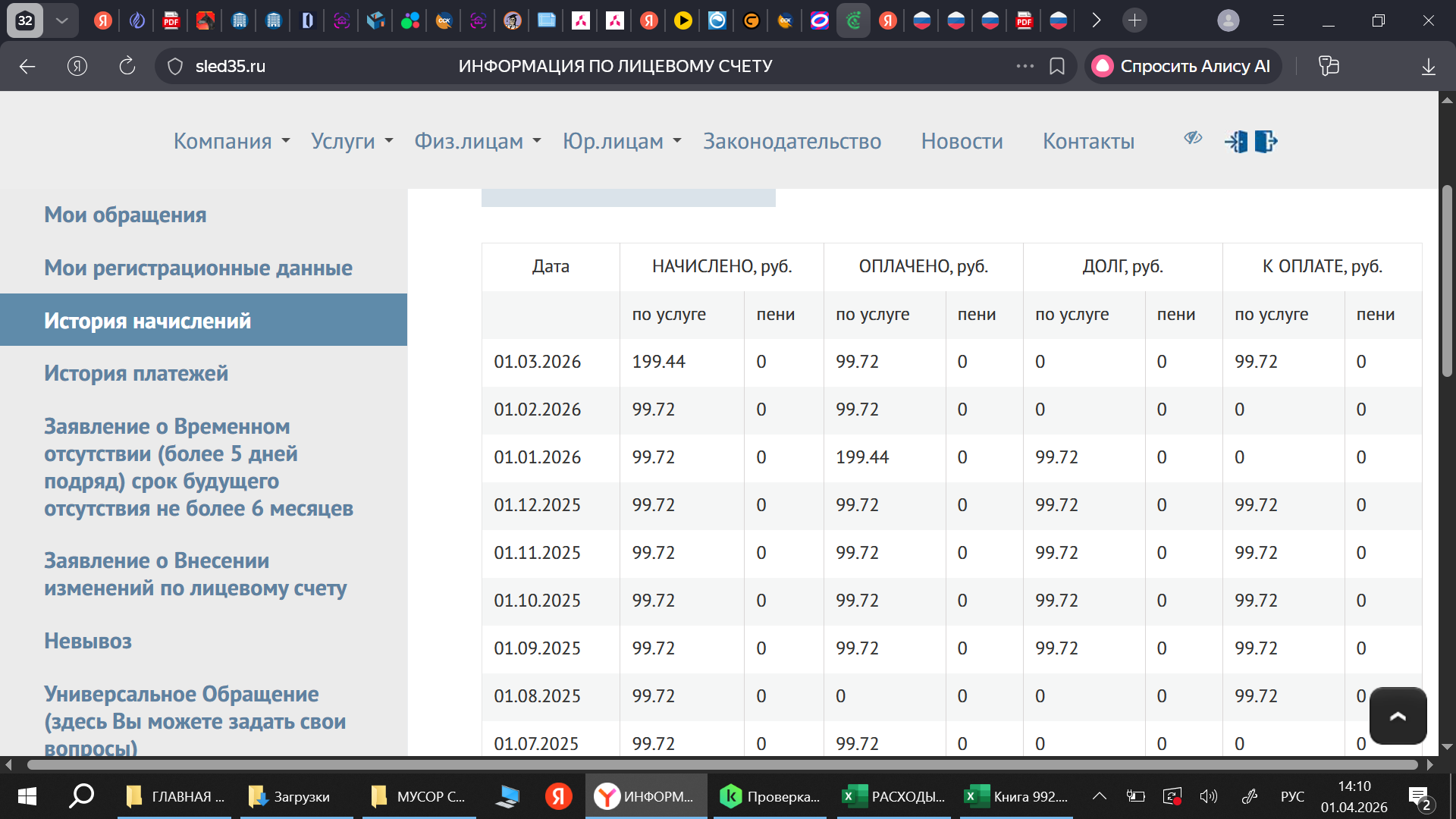Viewport: 1456px width, 819px height.
Task: Click the visually impaired version eye icon
Action: pyautogui.click(x=1193, y=137)
